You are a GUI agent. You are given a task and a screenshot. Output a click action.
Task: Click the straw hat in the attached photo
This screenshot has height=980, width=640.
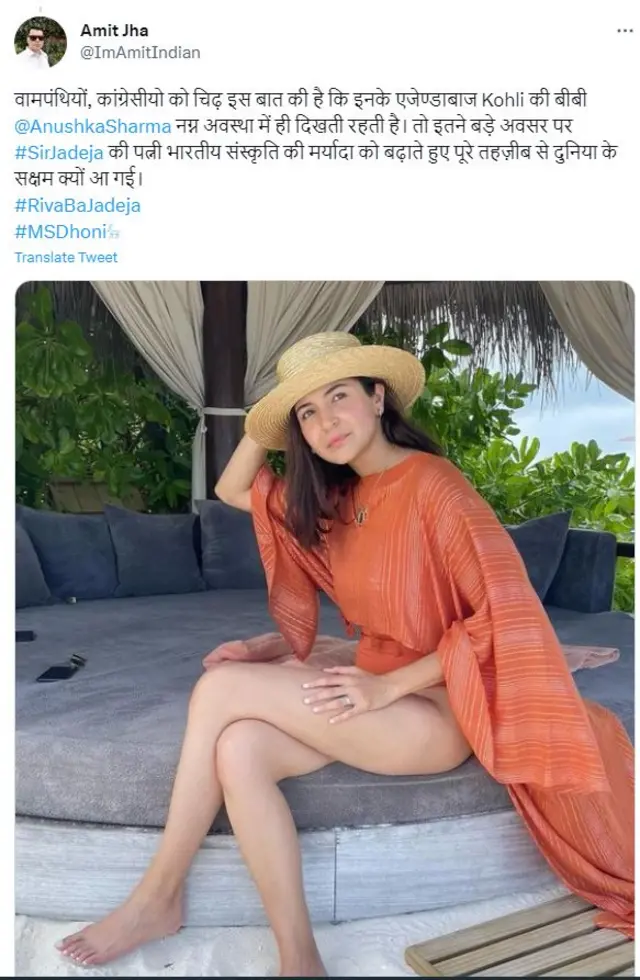[x=334, y=386]
